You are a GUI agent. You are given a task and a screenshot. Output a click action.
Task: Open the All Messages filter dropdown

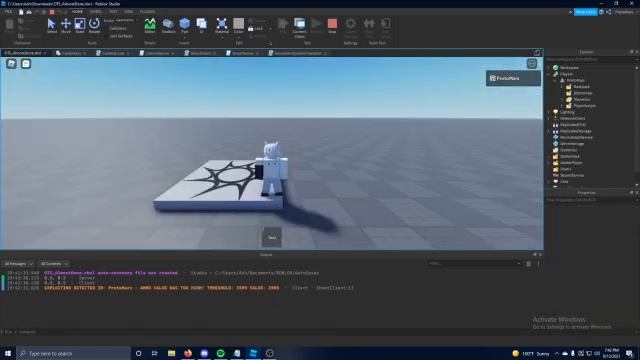(18, 264)
